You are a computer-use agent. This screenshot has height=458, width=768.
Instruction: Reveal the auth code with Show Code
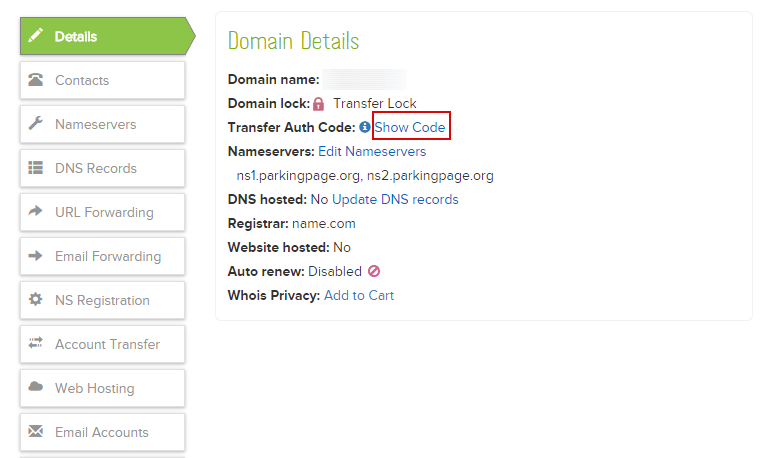(410, 128)
